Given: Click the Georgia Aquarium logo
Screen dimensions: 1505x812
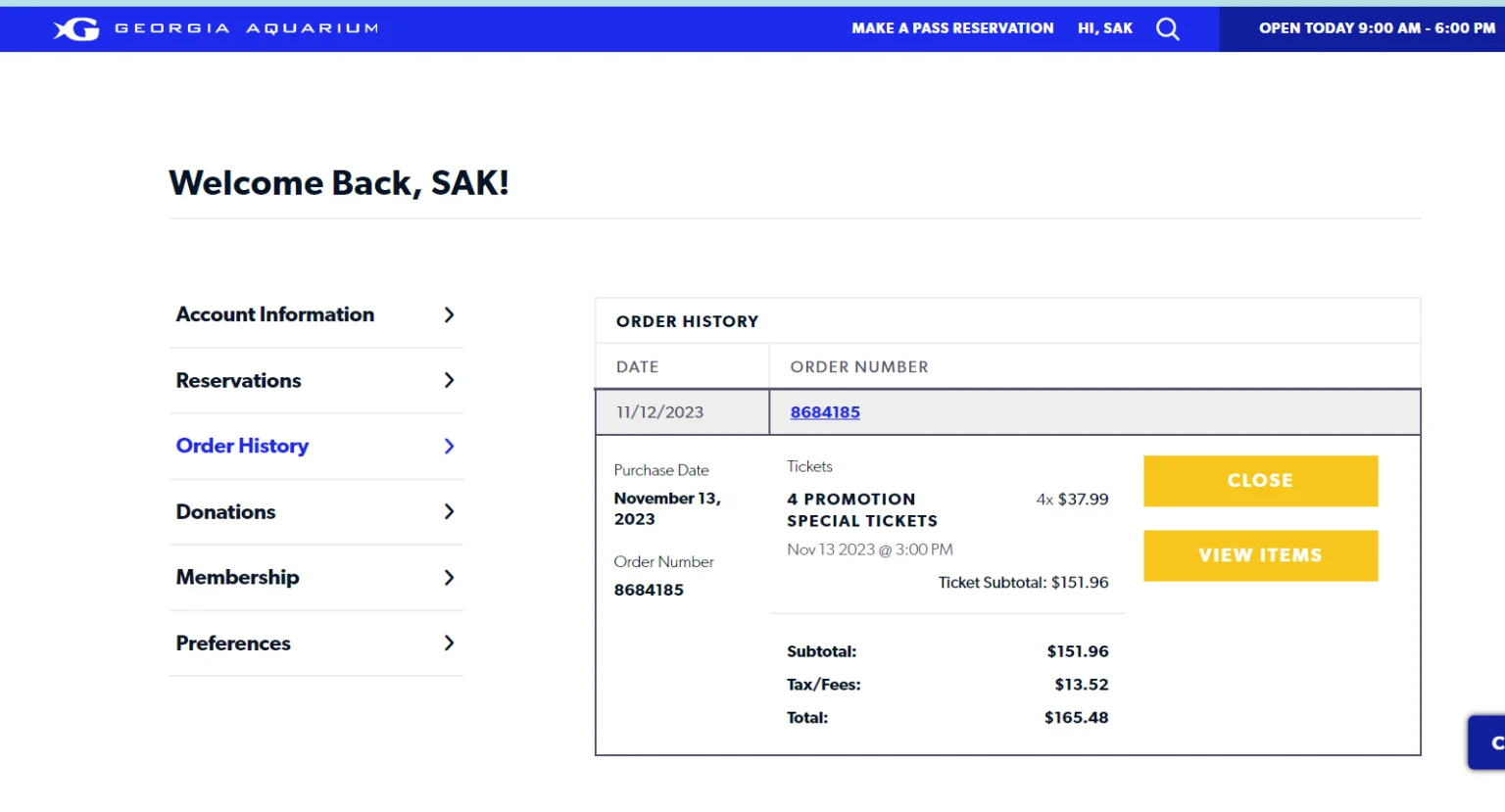Looking at the screenshot, I should pos(216,29).
